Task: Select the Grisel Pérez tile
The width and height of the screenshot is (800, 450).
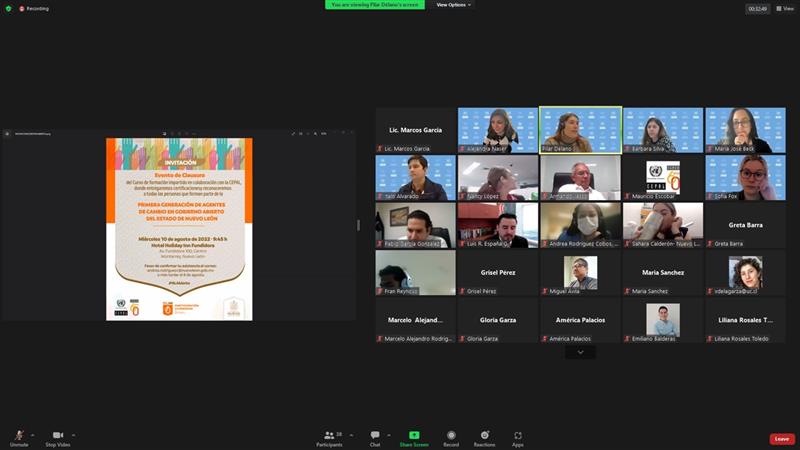Action: click(498, 272)
